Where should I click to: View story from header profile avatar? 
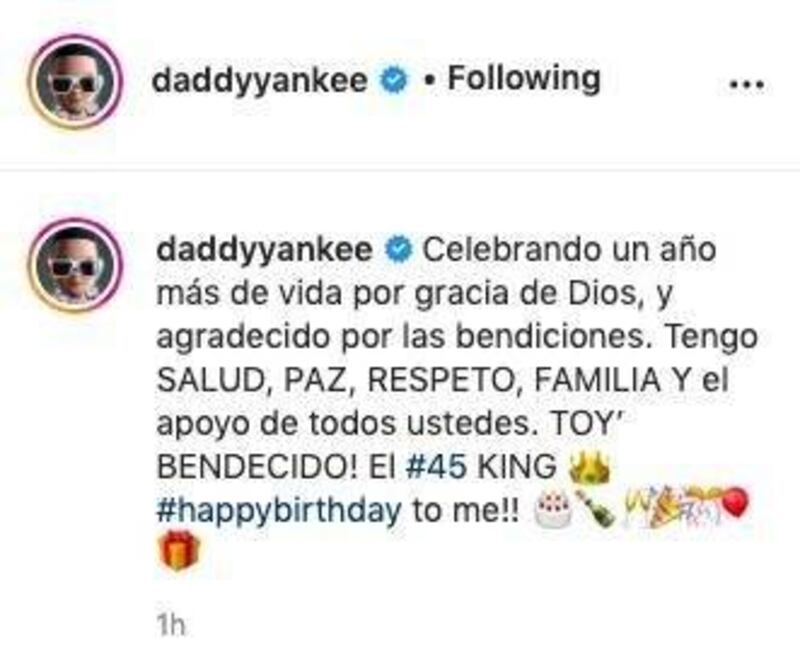(76, 82)
